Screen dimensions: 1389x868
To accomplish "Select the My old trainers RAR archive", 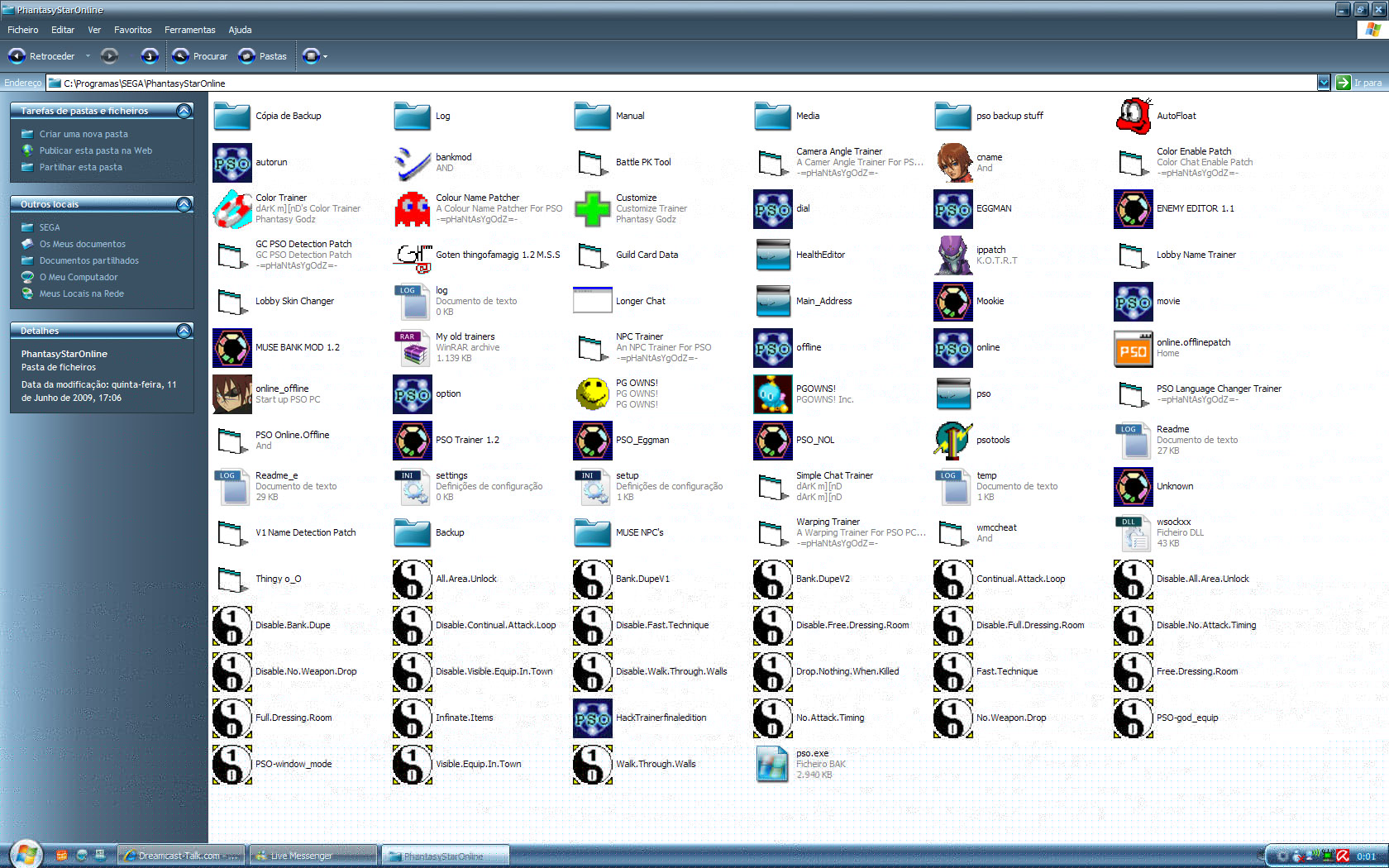I will pyautogui.click(x=412, y=347).
